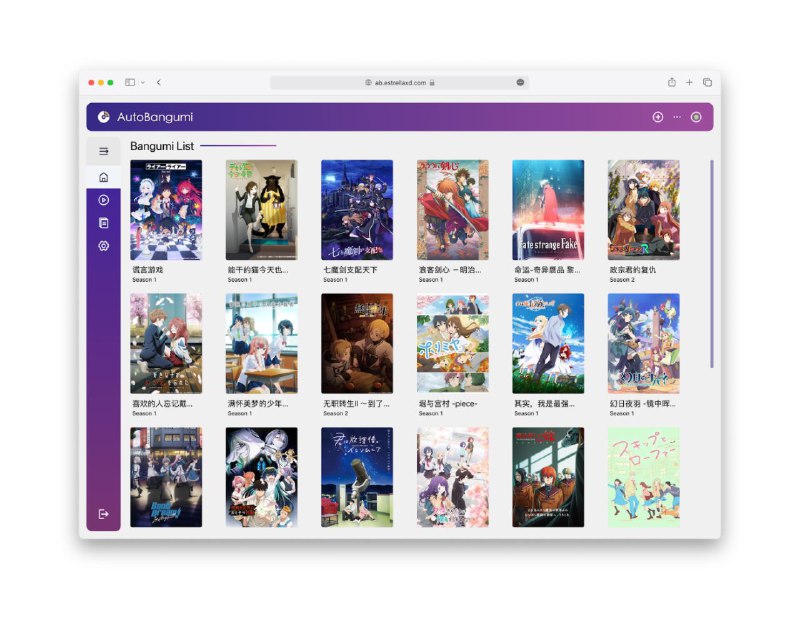The height and width of the screenshot is (626, 800).
Task: Click the AutoBangumi logo icon
Action: (103, 117)
